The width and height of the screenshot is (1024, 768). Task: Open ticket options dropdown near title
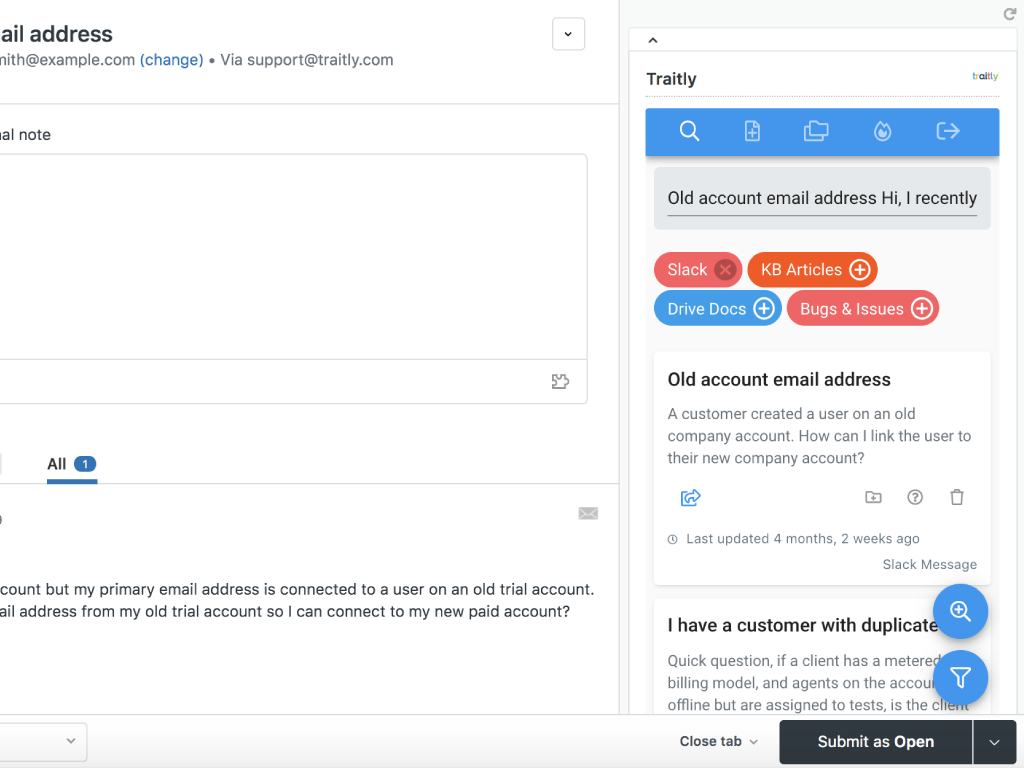pos(568,34)
